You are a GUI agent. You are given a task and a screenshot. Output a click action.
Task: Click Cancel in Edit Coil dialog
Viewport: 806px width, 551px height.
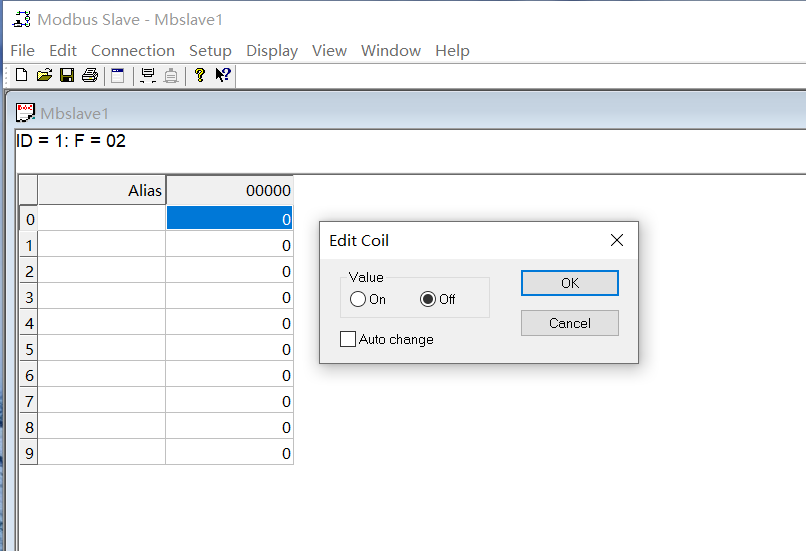(x=569, y=323)
